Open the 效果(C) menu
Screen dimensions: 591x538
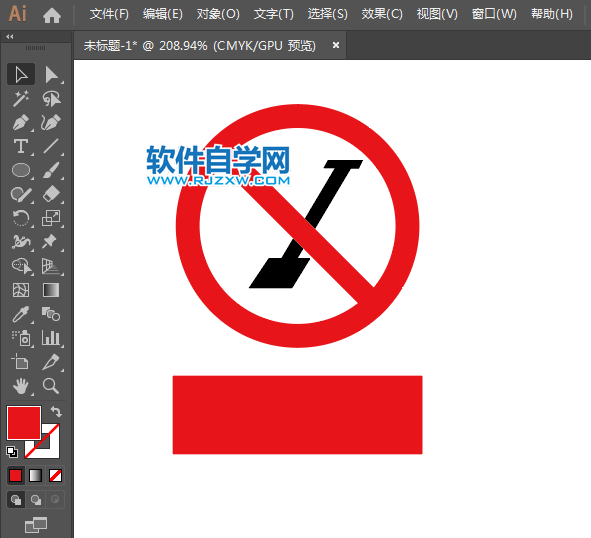tap(382, 14)
